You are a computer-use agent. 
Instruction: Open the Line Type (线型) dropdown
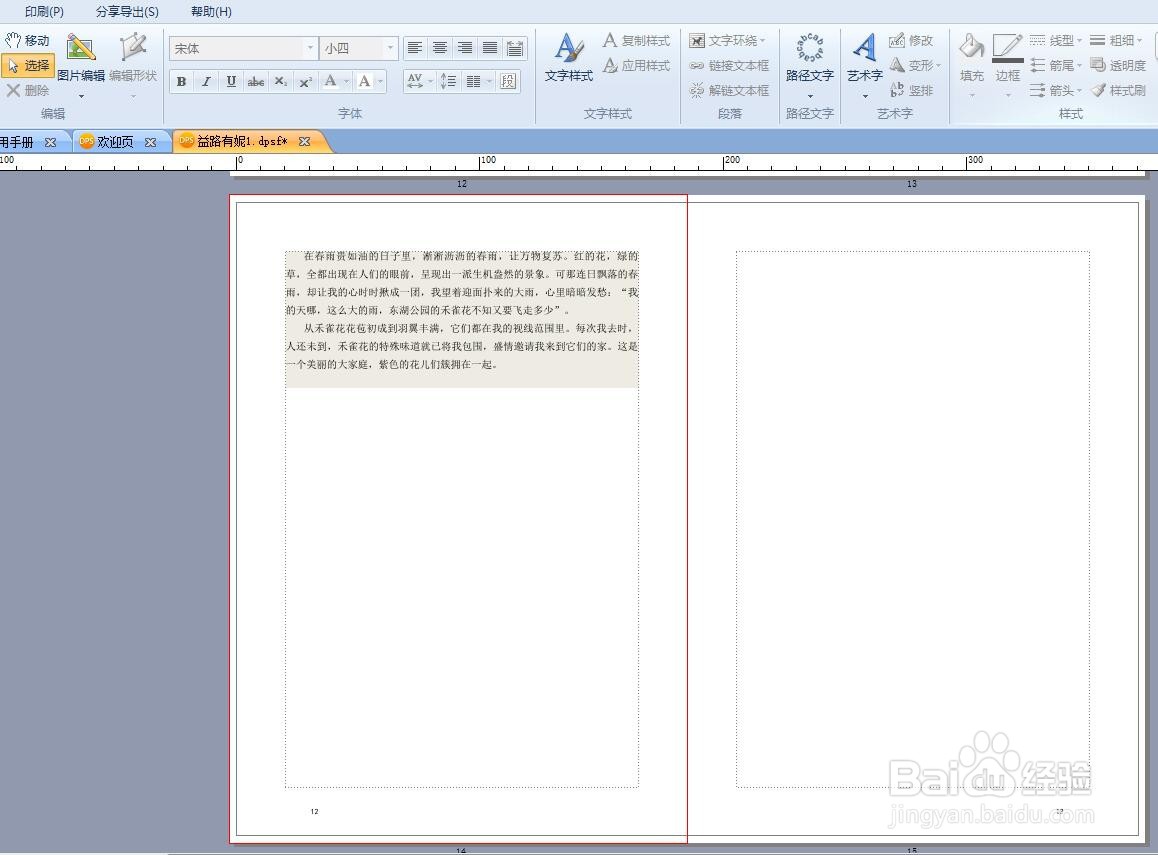(1056, 41)
